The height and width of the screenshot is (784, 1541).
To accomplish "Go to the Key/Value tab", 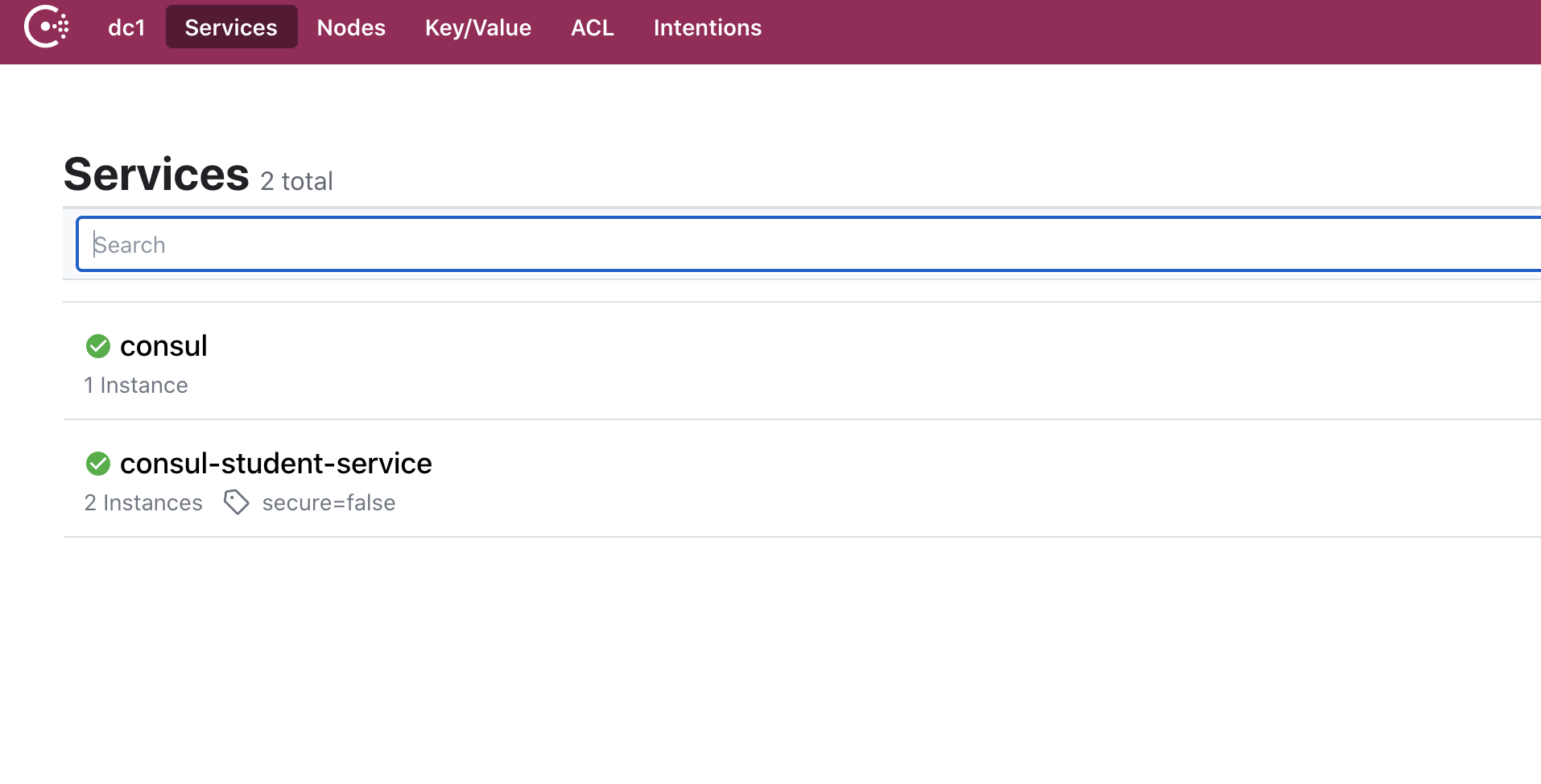I will 478,27.
